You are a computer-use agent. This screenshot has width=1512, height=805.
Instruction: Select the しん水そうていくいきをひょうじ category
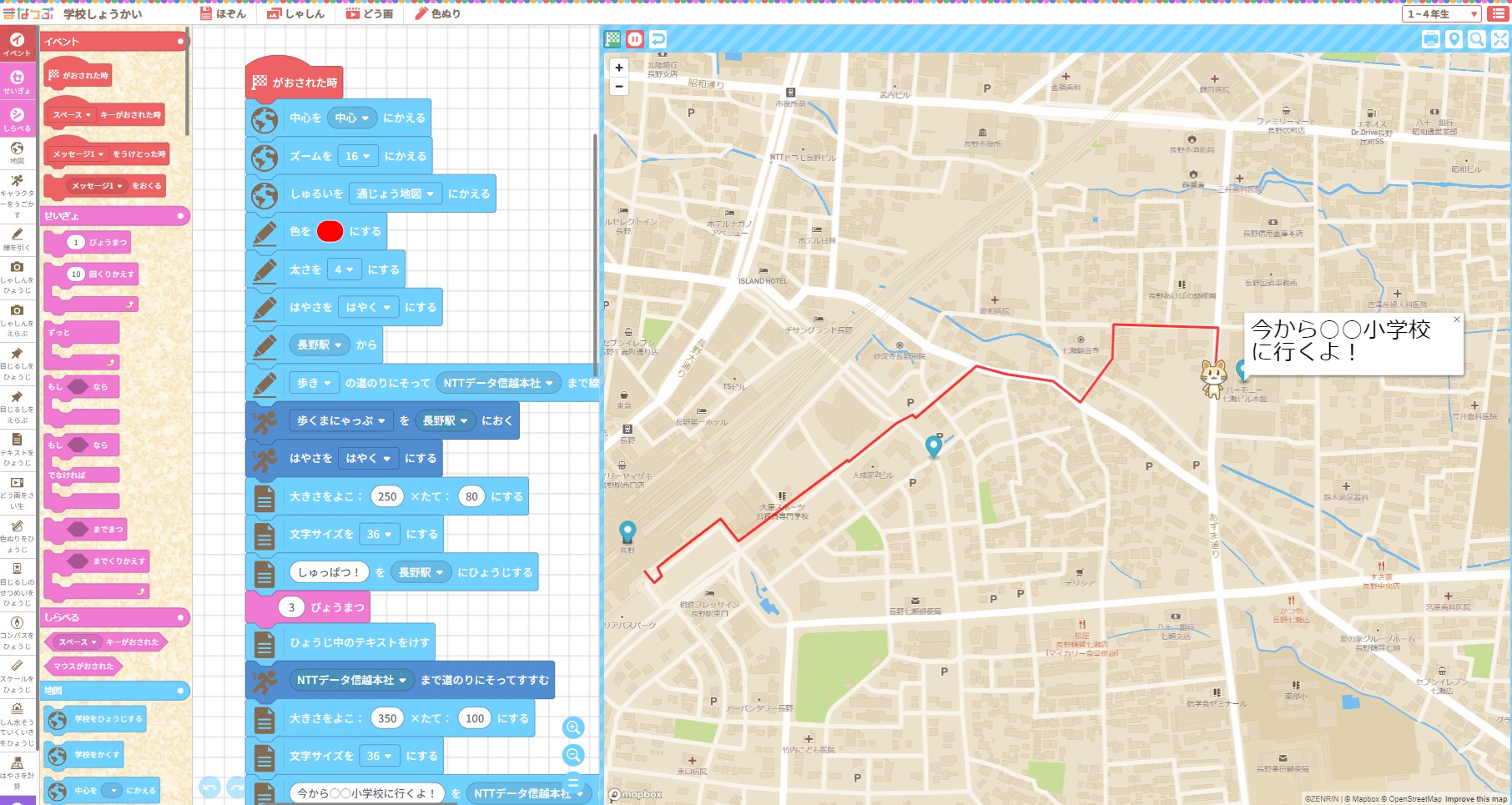(x=17, y=725)
